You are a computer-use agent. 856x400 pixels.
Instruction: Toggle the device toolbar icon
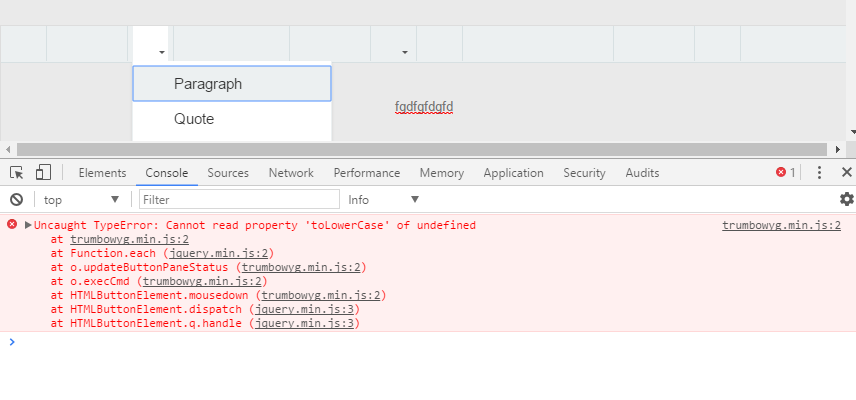[43, 173]
